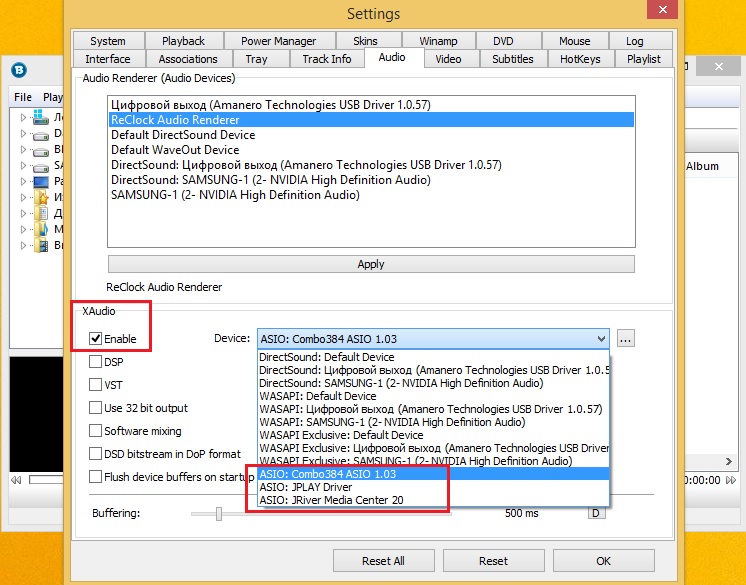Select the drive icon in background tree's fourth row

[41, 167]
